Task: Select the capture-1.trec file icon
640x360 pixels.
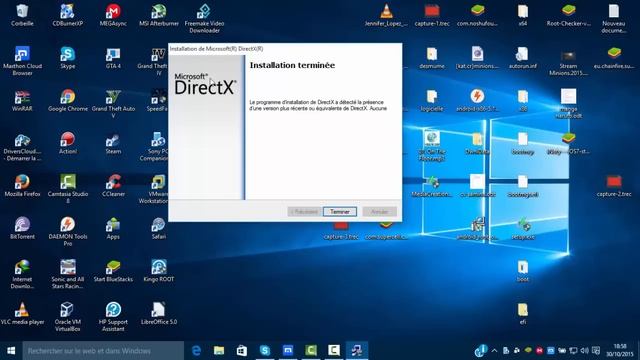Action: point(432,15)
